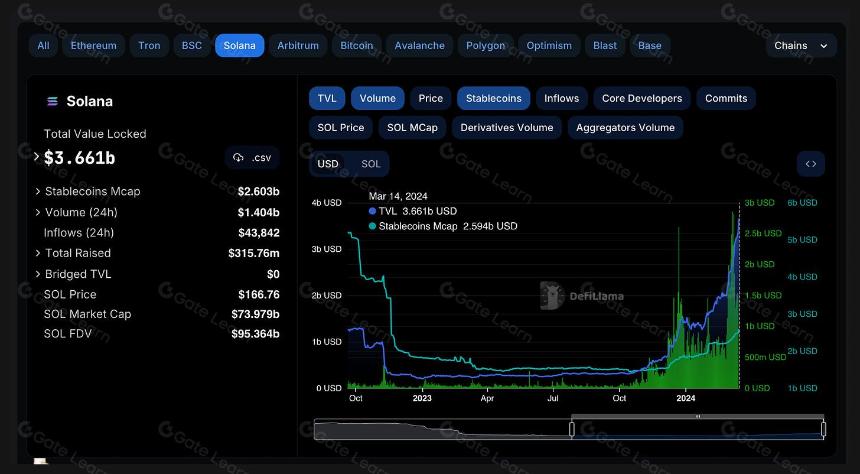860x474 pixels.
Task: Select the Solana chain tab
Action: [240, 46]
